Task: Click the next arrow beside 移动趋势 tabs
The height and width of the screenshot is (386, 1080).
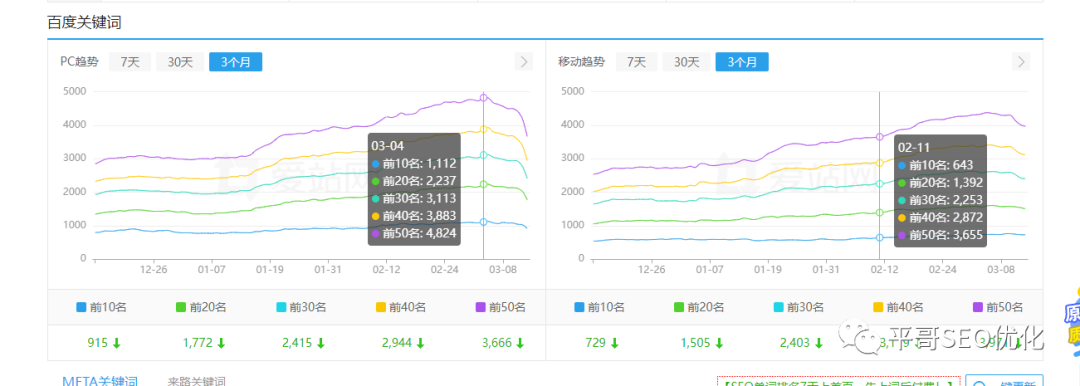Action: click(x=1021, y=62)
